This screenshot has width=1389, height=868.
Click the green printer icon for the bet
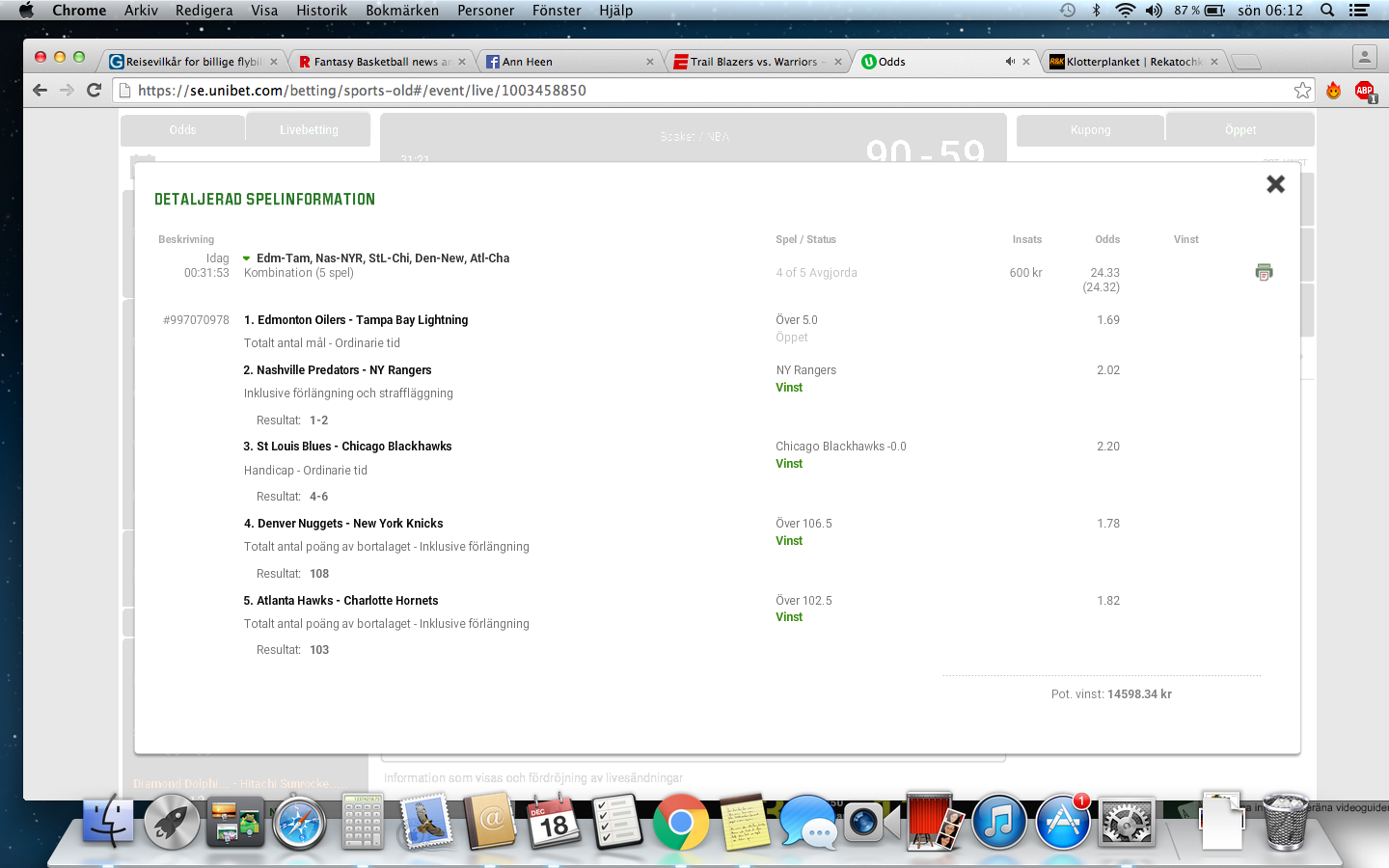click(1264, 273)
